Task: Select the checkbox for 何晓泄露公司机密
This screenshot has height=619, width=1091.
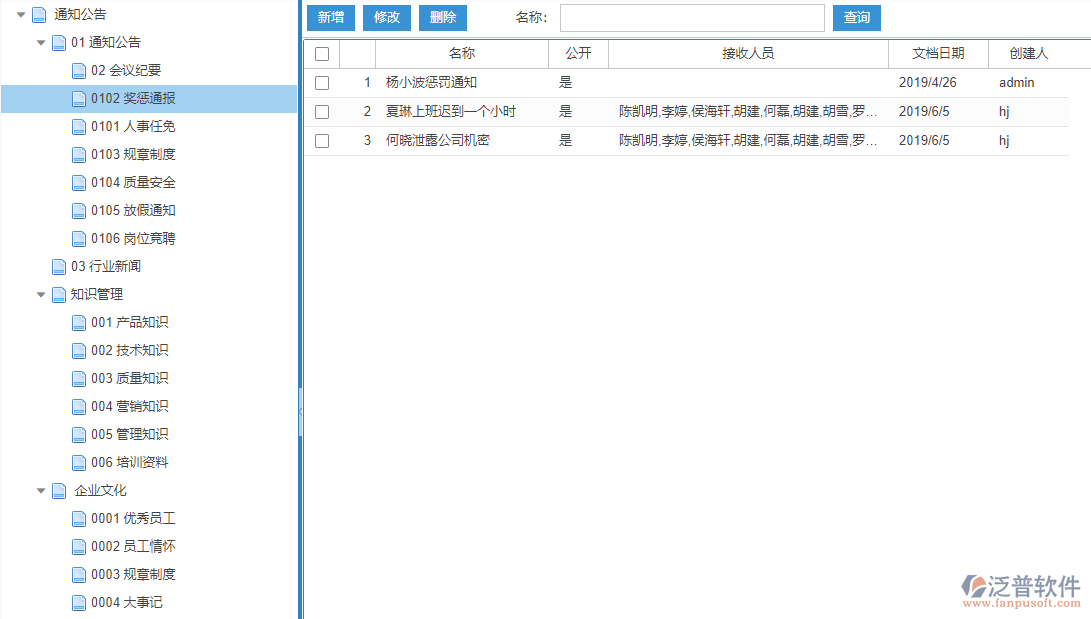Action: point(322,140)
